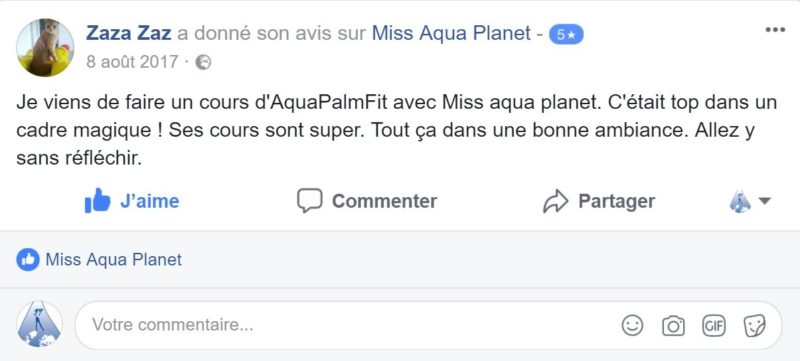Screen dimensions: 800x361
Task: Open the sticker picker icon
Action: point(754,325)
